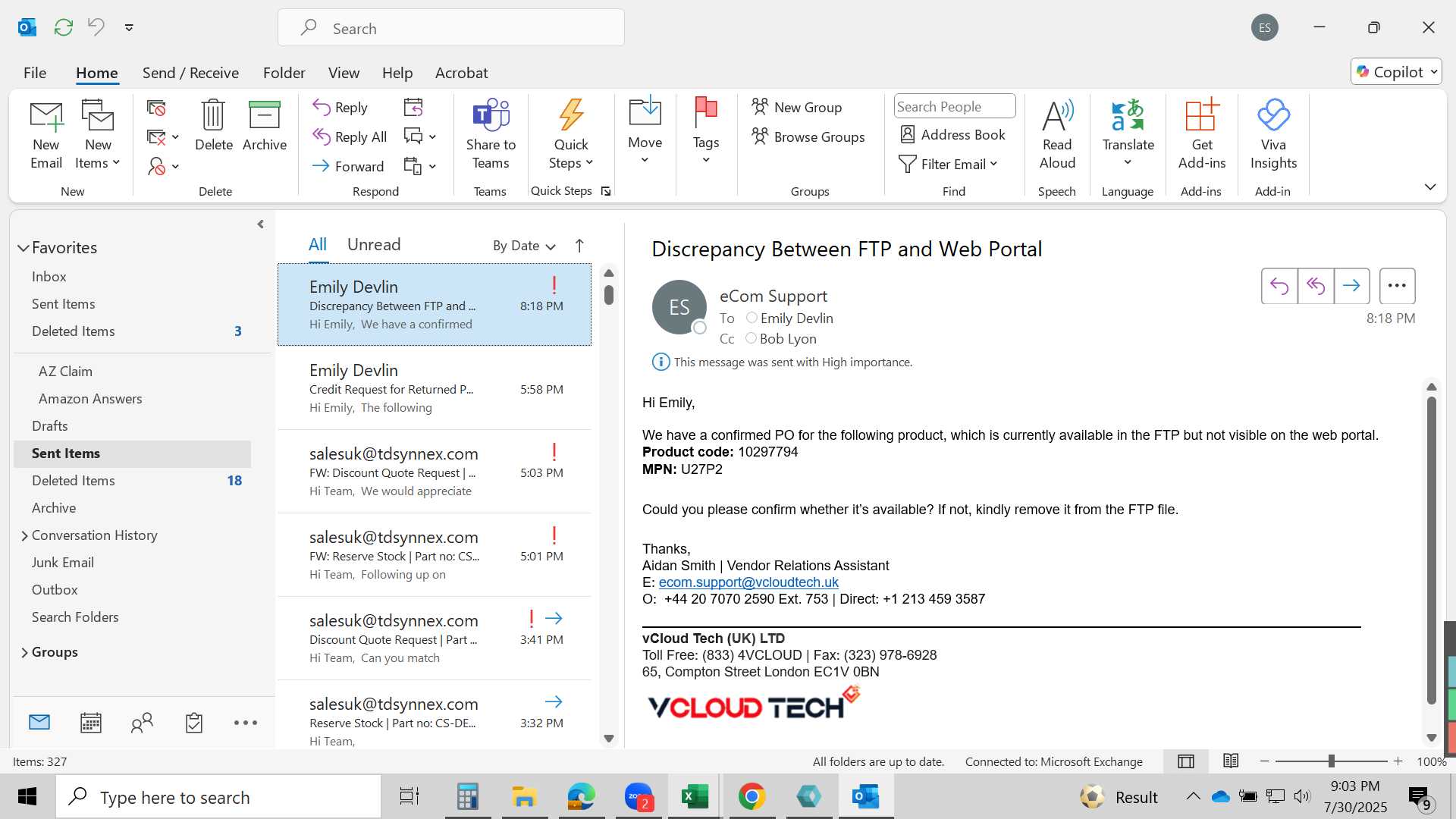This screenshot has width=1456, height=819.
Task: Click zoom in plus button
Action: [1398, 761]
